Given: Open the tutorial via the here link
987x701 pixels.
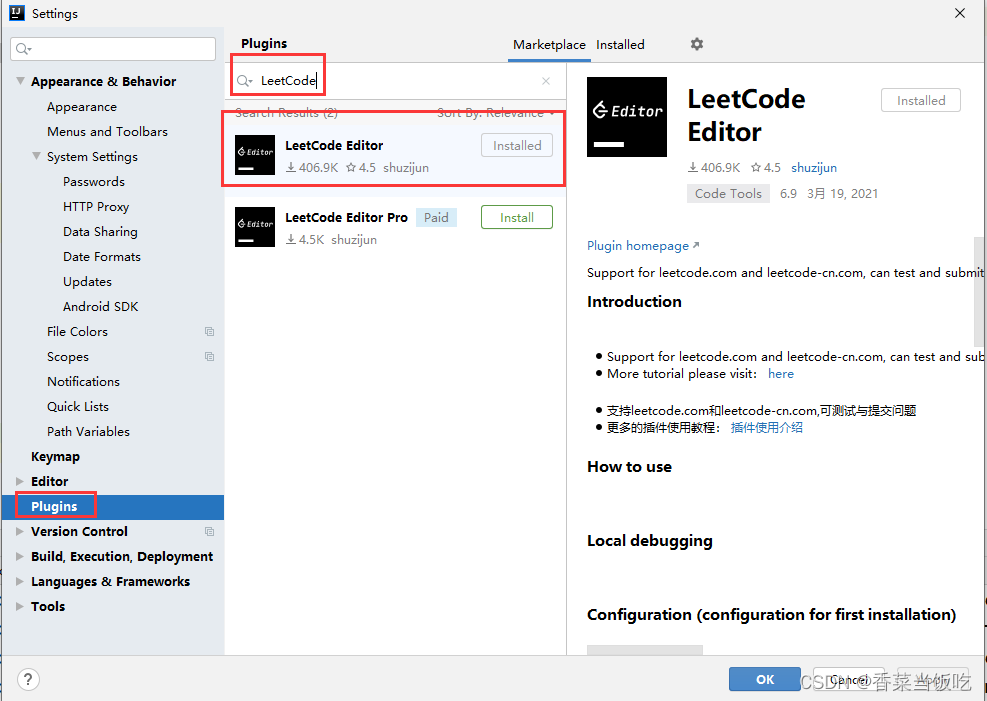Looking at the screenshot, I should click(780, 373).
